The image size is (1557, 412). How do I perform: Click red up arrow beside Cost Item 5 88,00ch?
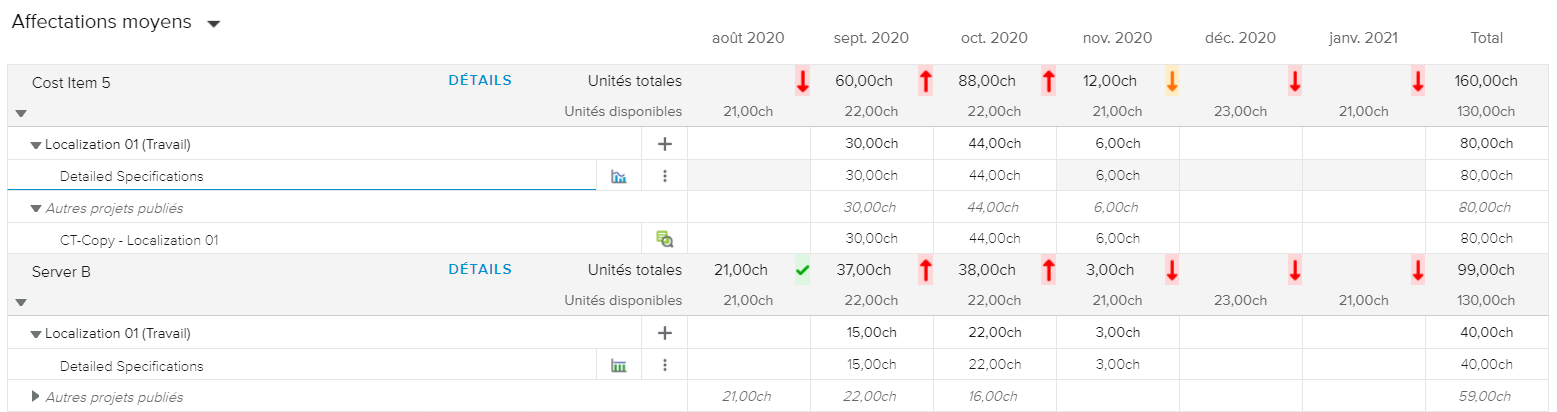coord(1048,82)
